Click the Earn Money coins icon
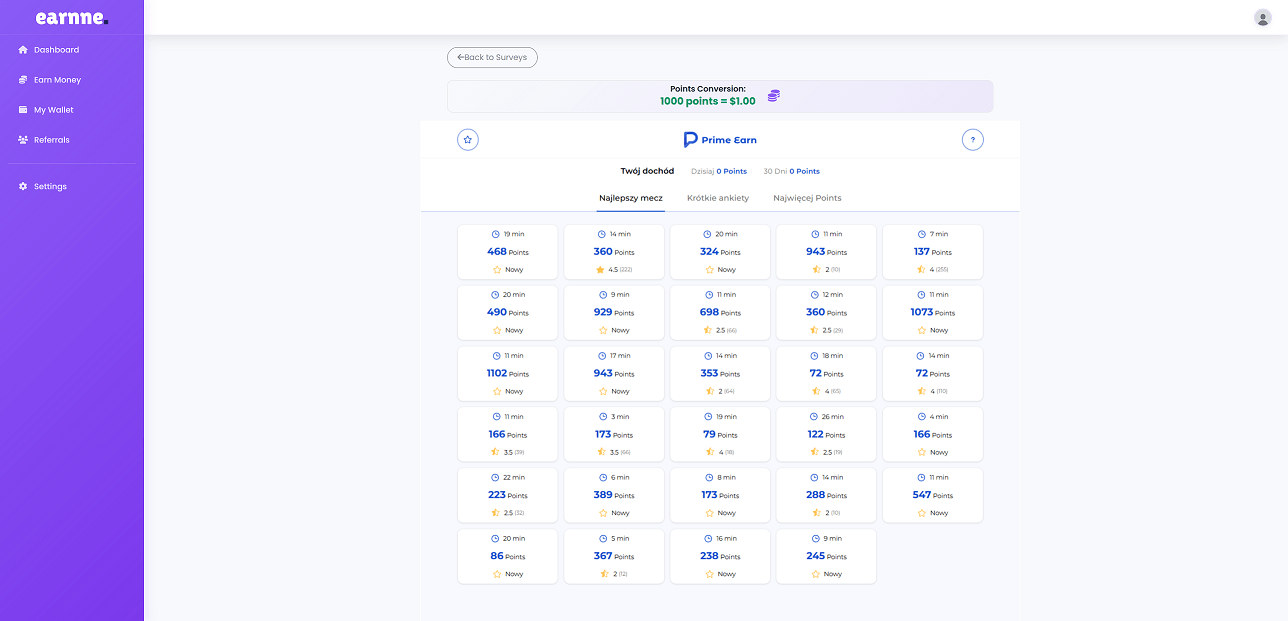 (23, 80)
